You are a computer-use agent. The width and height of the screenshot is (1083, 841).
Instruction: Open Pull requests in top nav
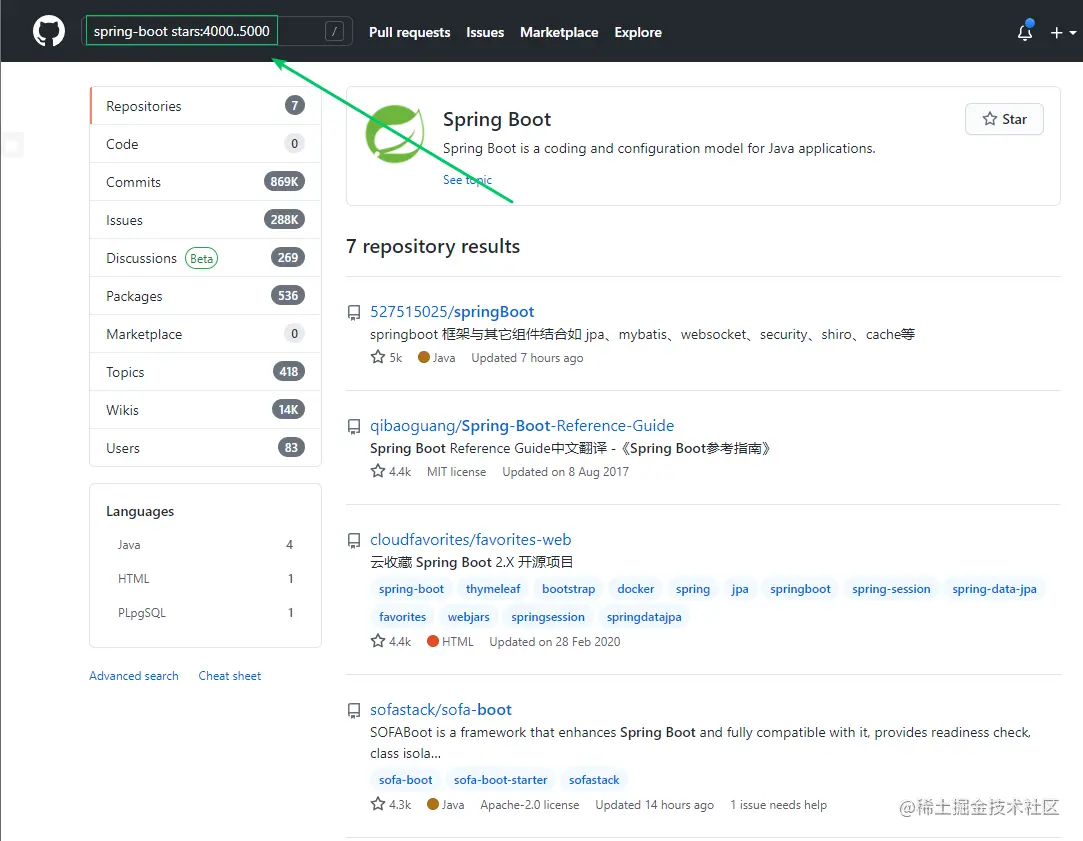(410, 32)
